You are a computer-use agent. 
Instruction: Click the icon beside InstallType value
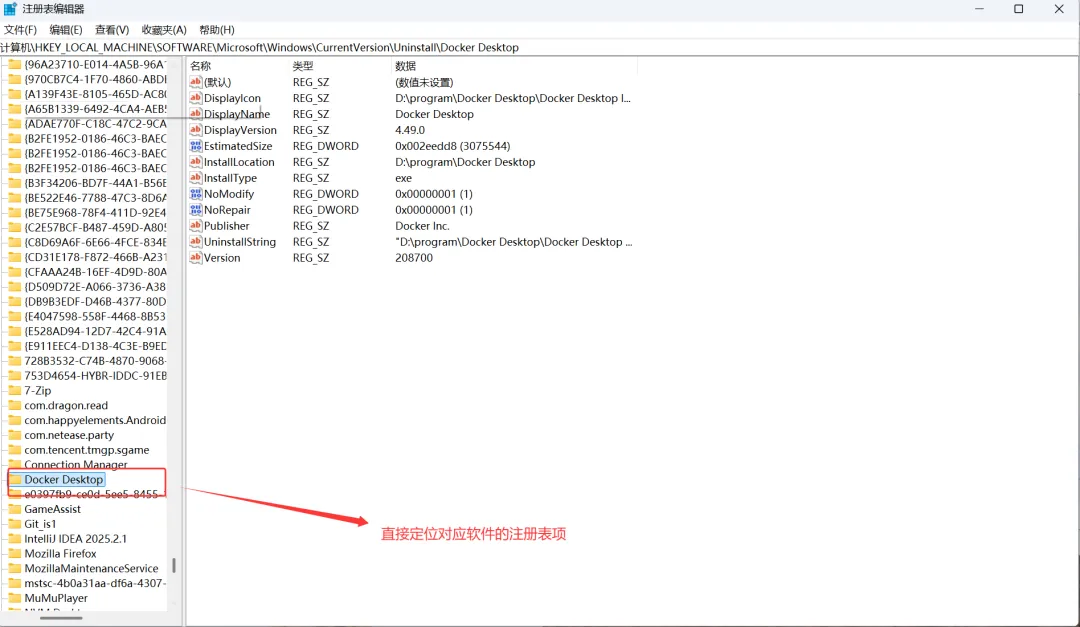click(196, 178)
